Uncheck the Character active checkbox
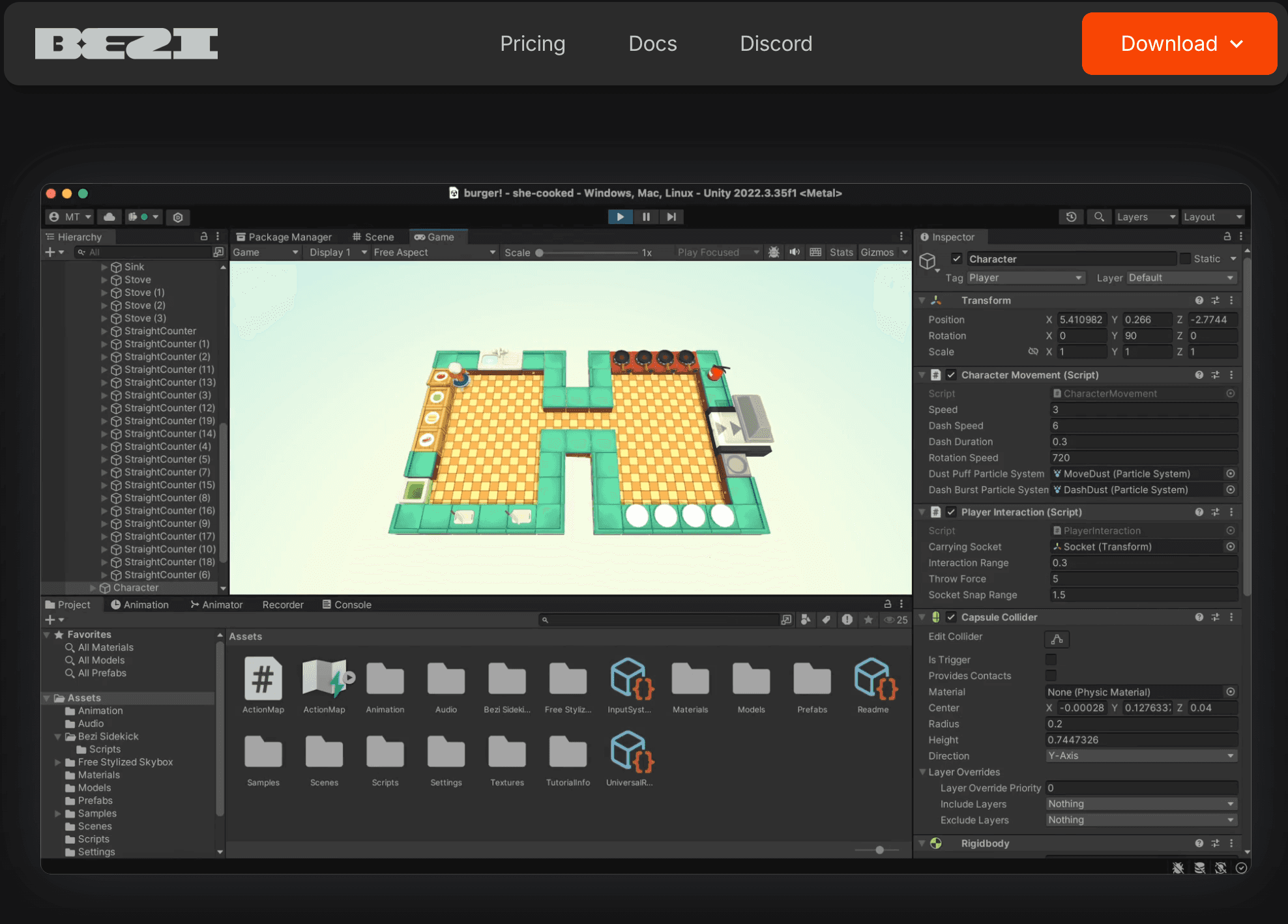 coord(956,259)
